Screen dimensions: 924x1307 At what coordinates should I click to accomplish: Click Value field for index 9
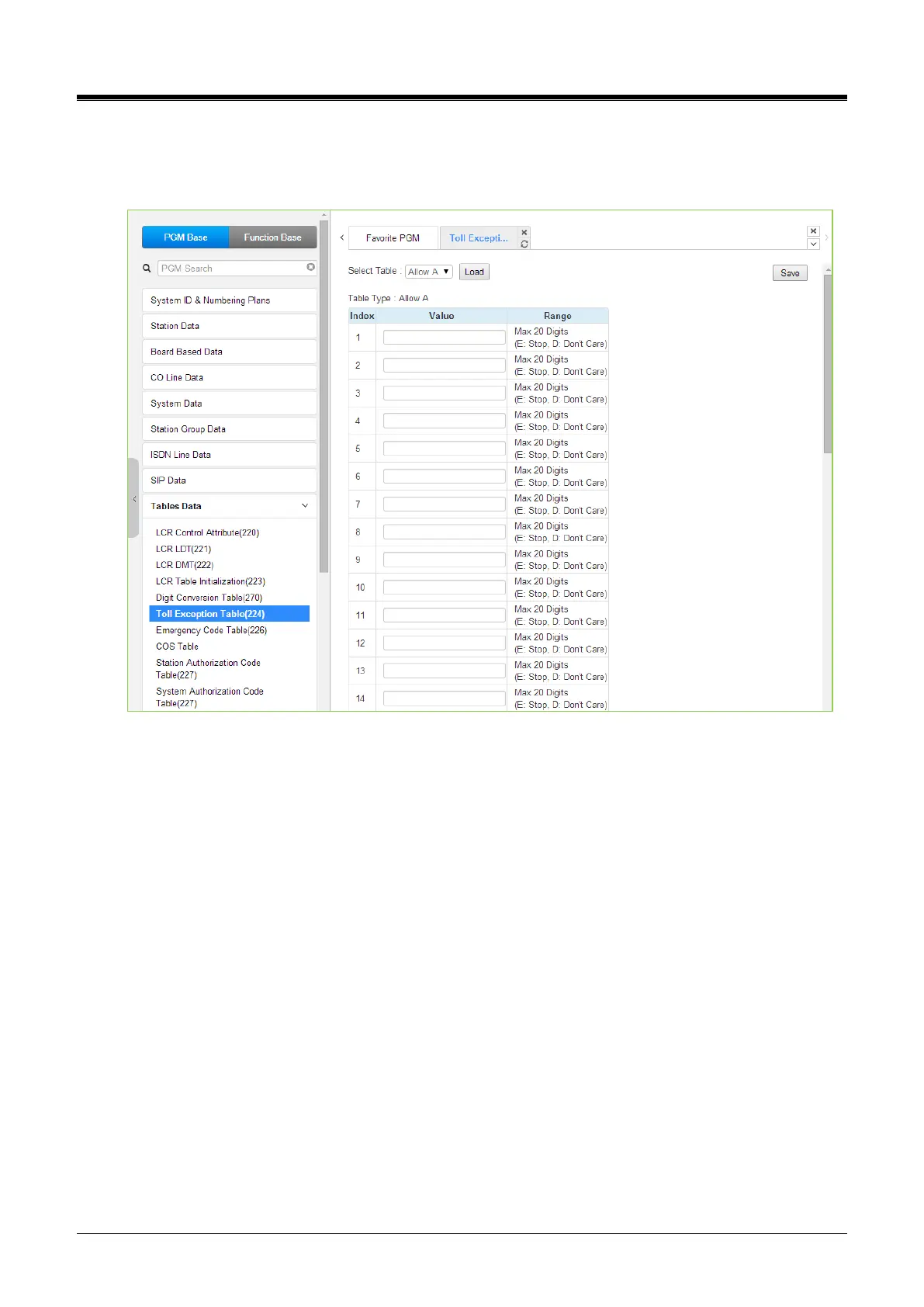(445, 560)
